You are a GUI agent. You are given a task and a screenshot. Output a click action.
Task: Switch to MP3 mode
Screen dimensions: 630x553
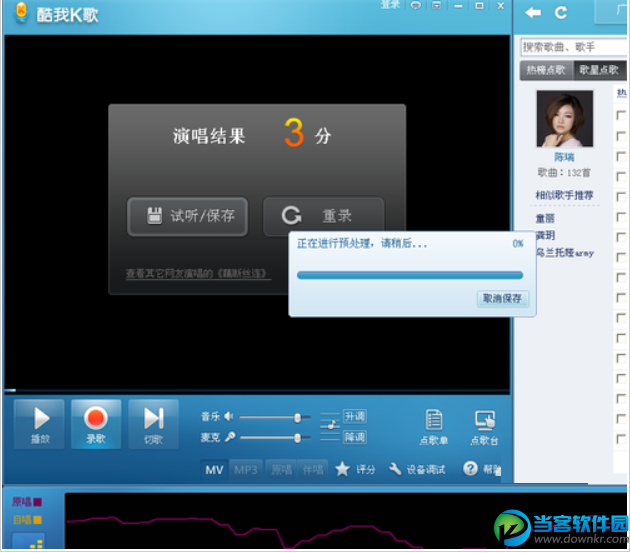[245, 469]
